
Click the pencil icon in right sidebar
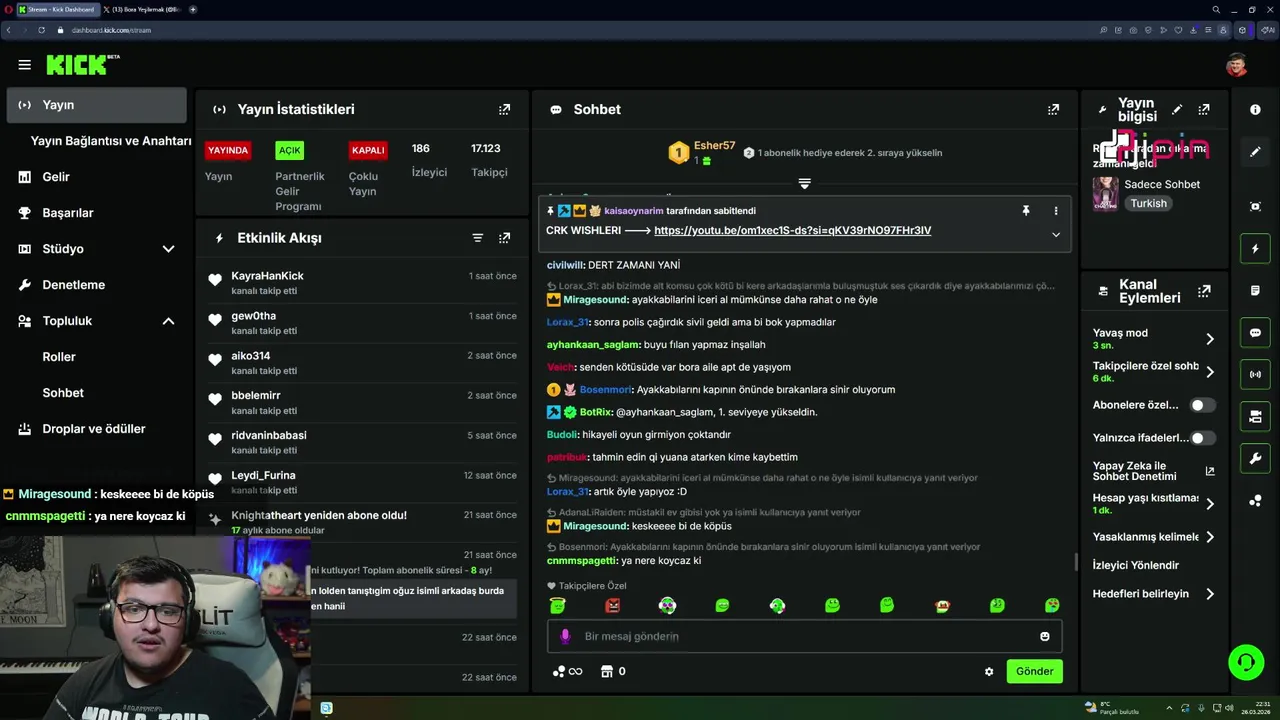click(x=1255, y=152)
